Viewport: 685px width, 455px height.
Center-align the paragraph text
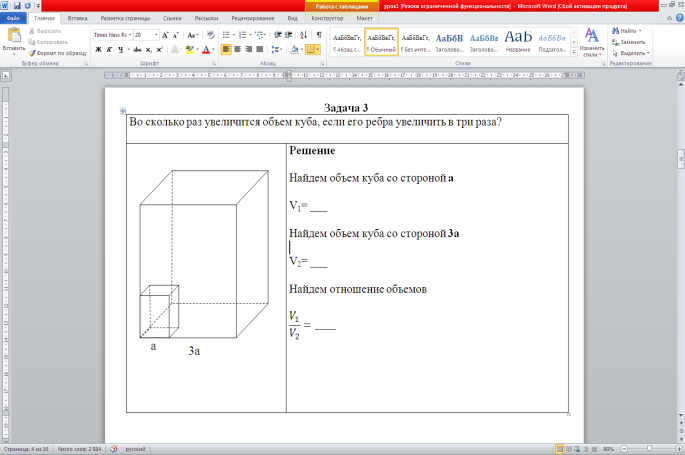[x=238, y=49]
